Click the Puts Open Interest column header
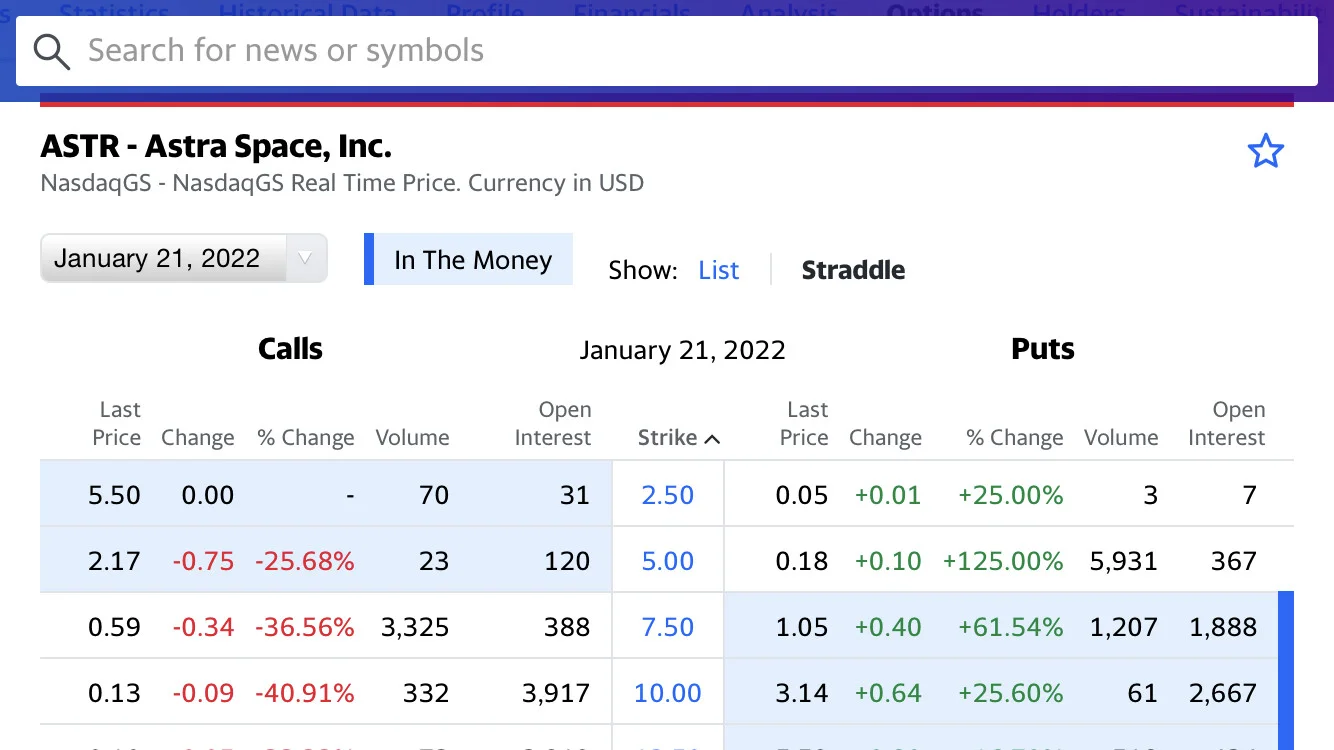 [x=1232, y=424]
